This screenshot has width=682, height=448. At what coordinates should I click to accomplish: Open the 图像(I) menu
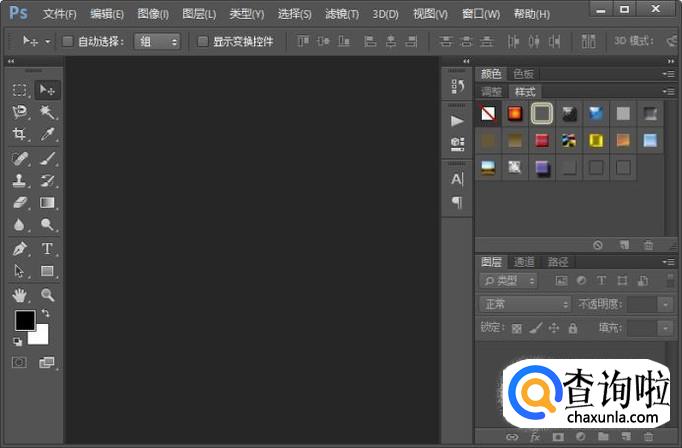[x=153, y=14]
